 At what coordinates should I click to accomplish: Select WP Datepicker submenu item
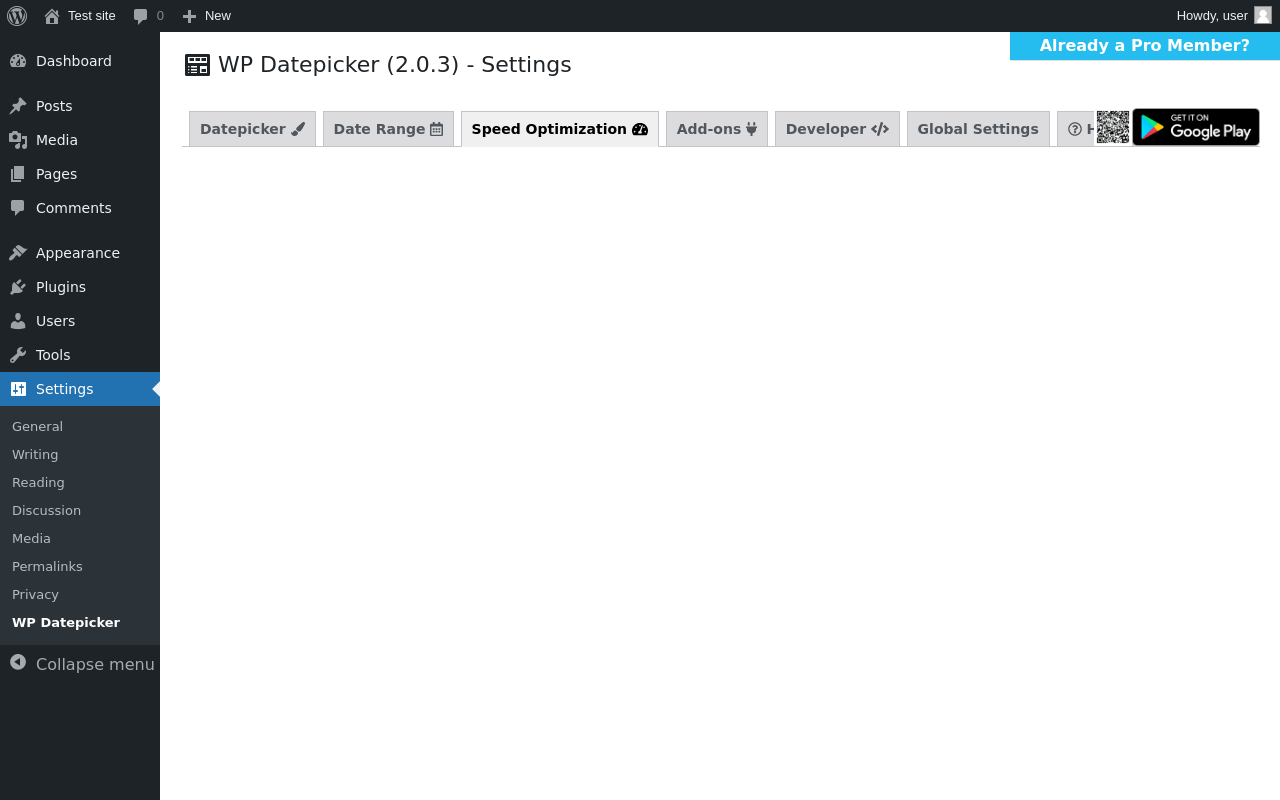coord(80,622)
